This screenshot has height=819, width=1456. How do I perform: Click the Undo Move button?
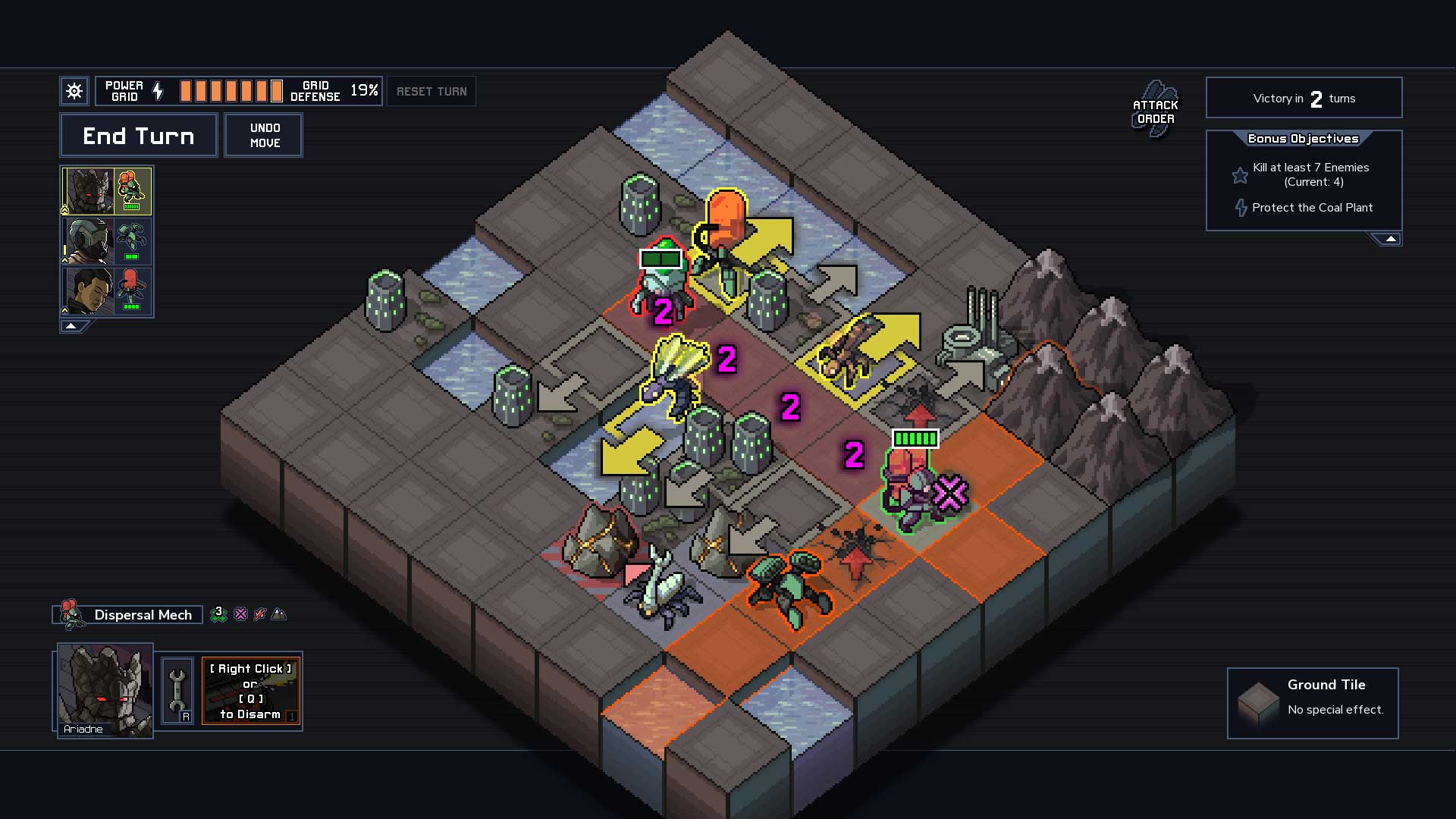264,134
